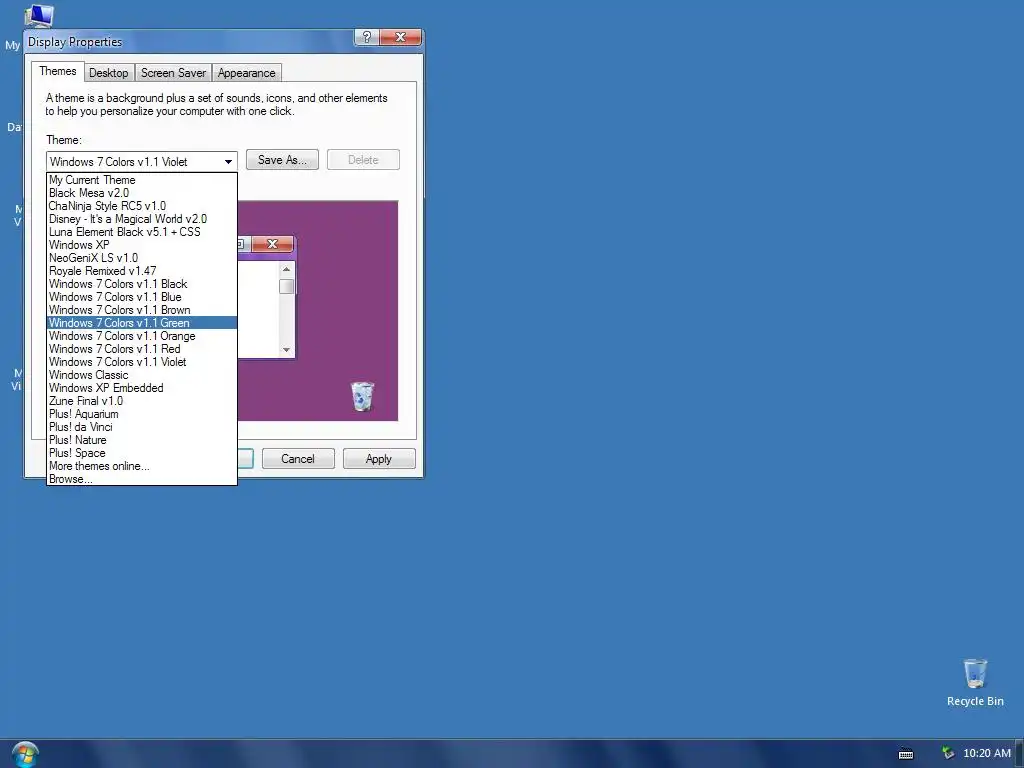Select Zune Final v1.0 theme

pos(142,401)
